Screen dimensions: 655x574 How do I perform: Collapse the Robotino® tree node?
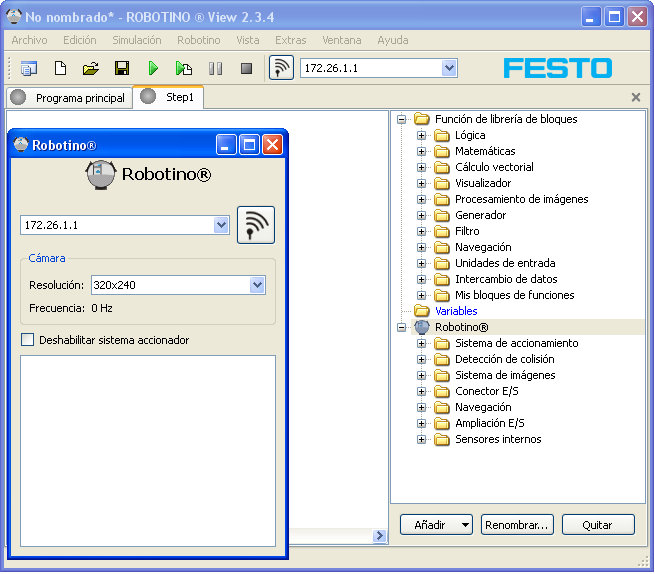401,327
